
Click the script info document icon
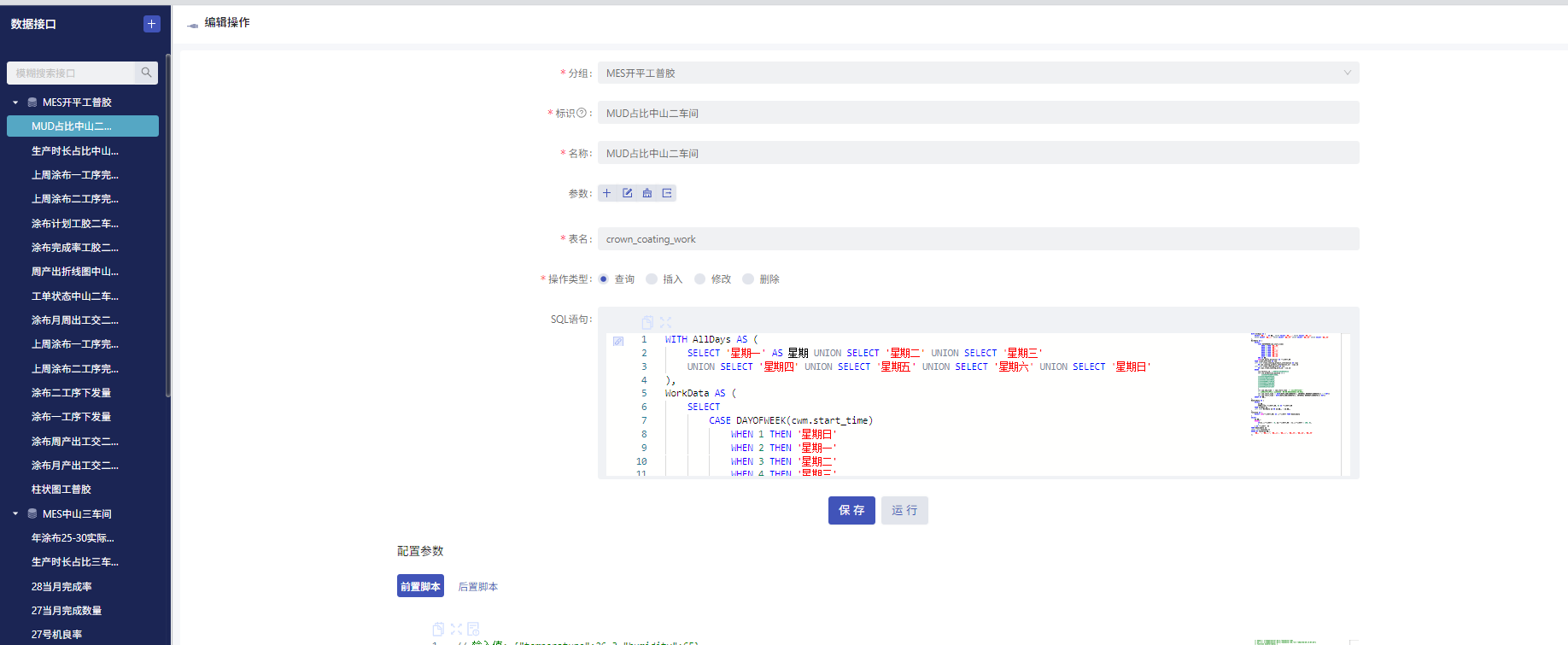point(473,629)
